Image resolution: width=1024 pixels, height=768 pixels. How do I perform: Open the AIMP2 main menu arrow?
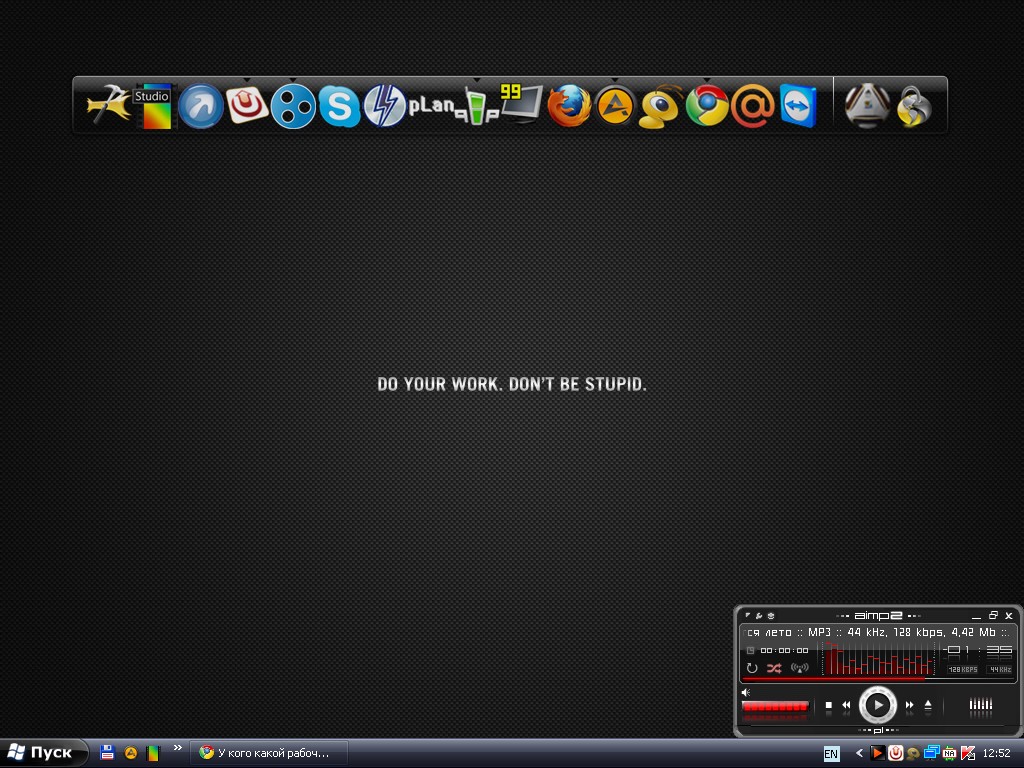(747, 616)
